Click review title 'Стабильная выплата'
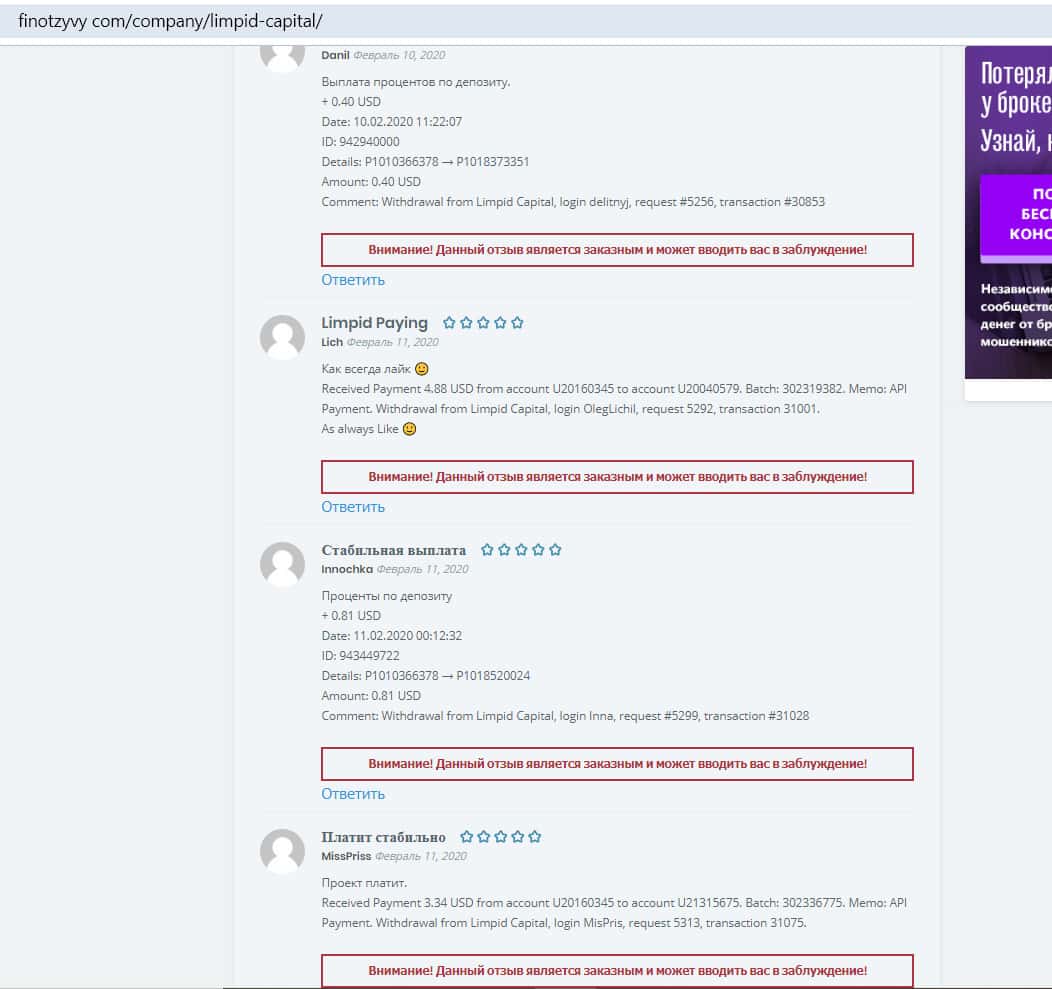 click(394, 550)
